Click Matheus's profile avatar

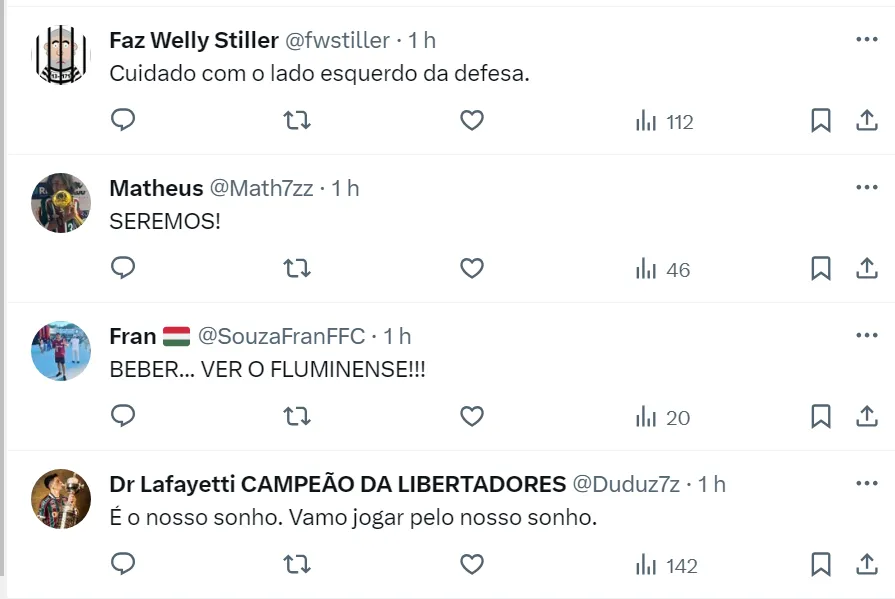click(61, 203)
